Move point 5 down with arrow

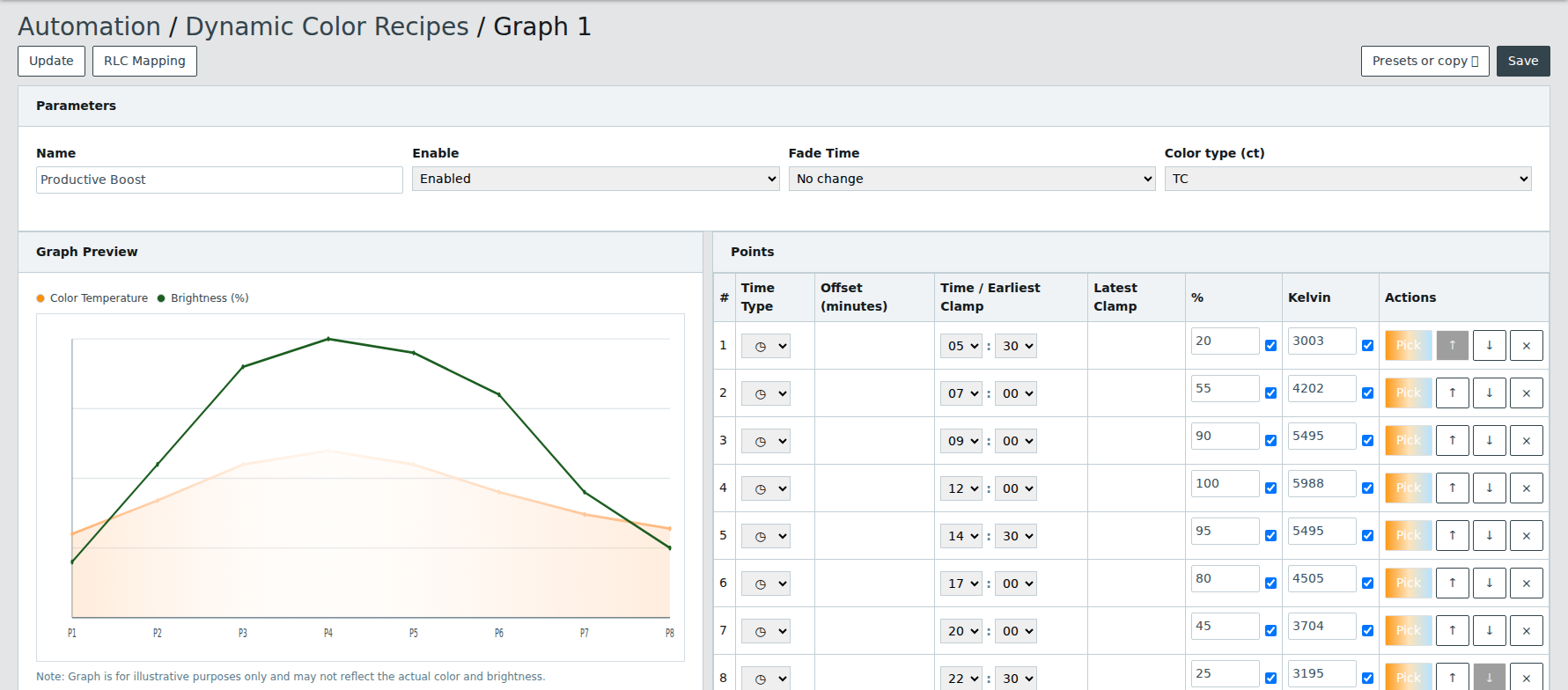tap(1489, 535)
